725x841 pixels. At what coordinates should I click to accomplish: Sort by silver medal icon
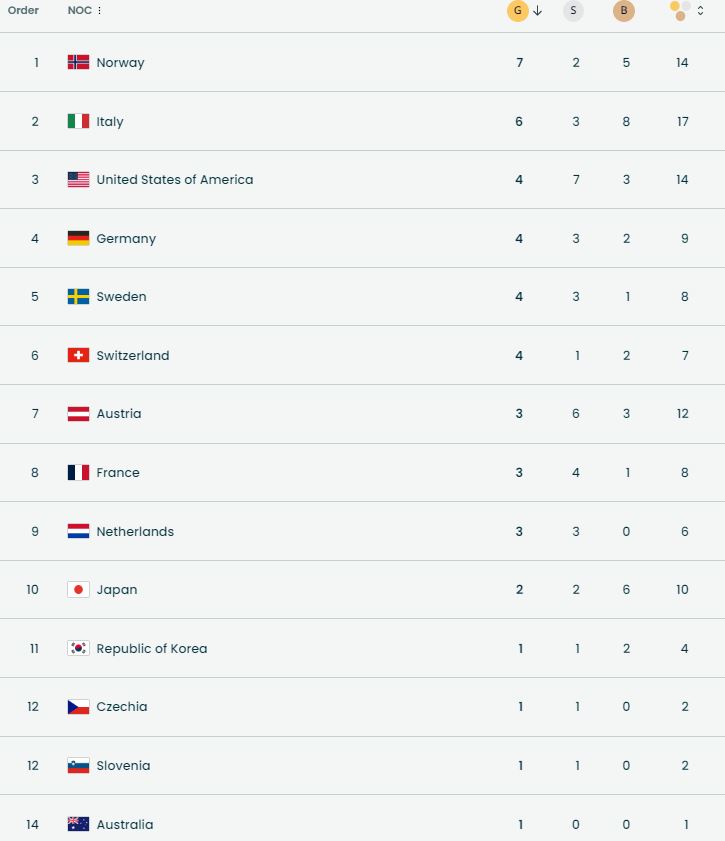click(572, 11)
